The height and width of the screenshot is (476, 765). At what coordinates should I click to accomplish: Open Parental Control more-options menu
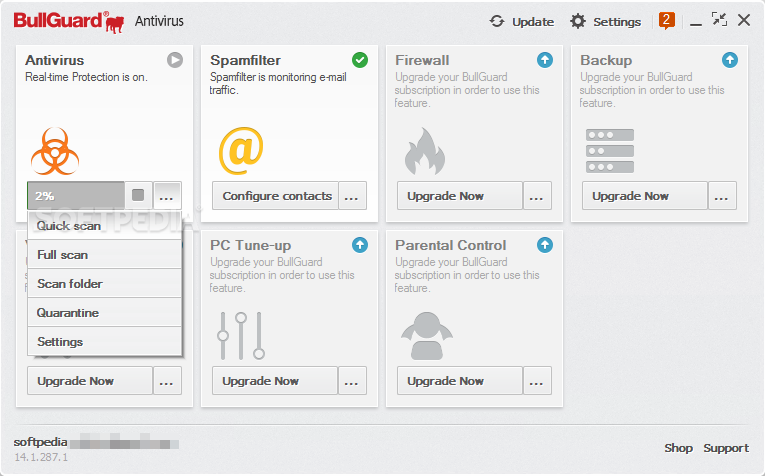537,380
